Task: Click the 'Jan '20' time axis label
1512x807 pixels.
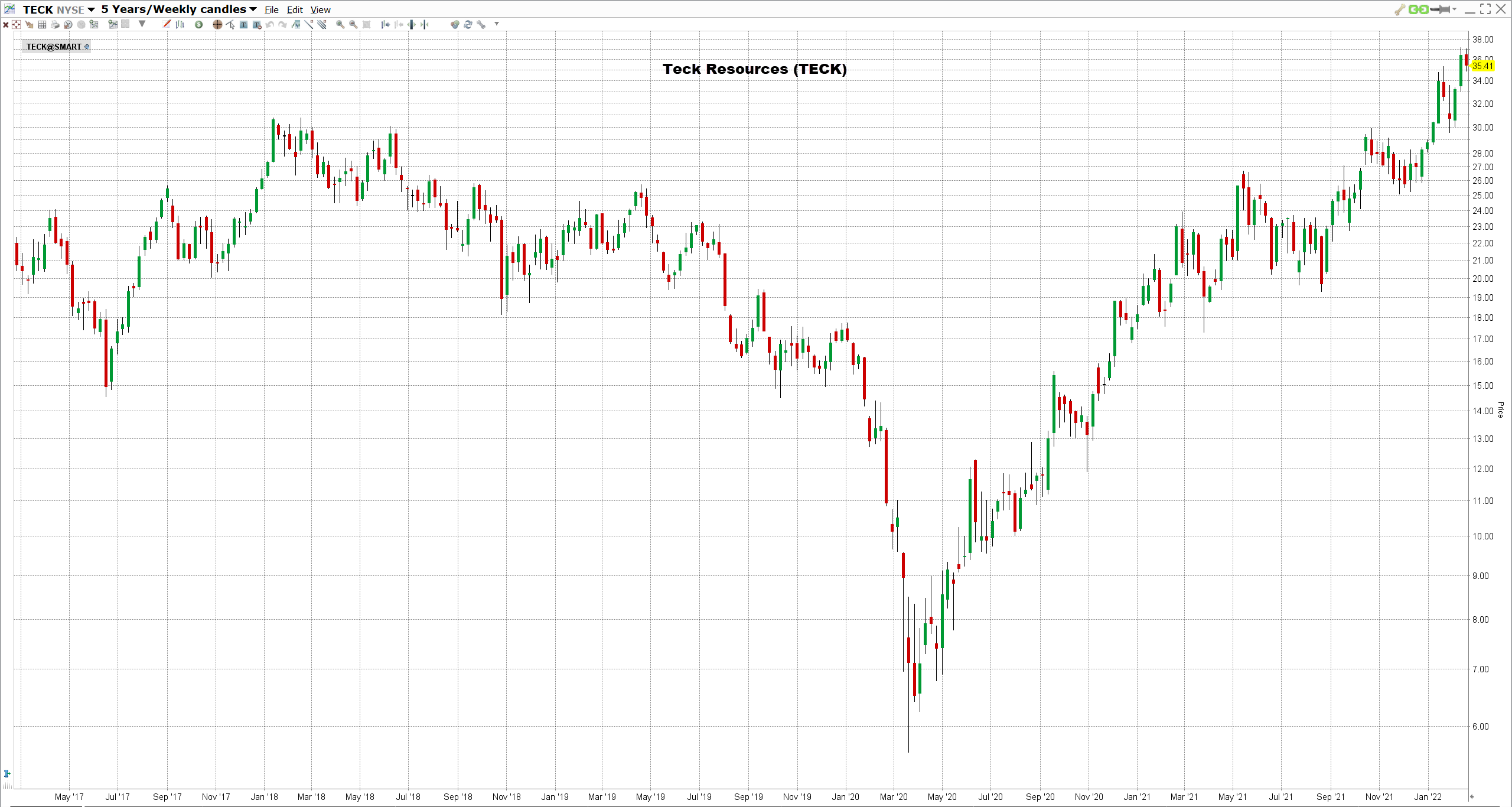Action: coord(845,796)
